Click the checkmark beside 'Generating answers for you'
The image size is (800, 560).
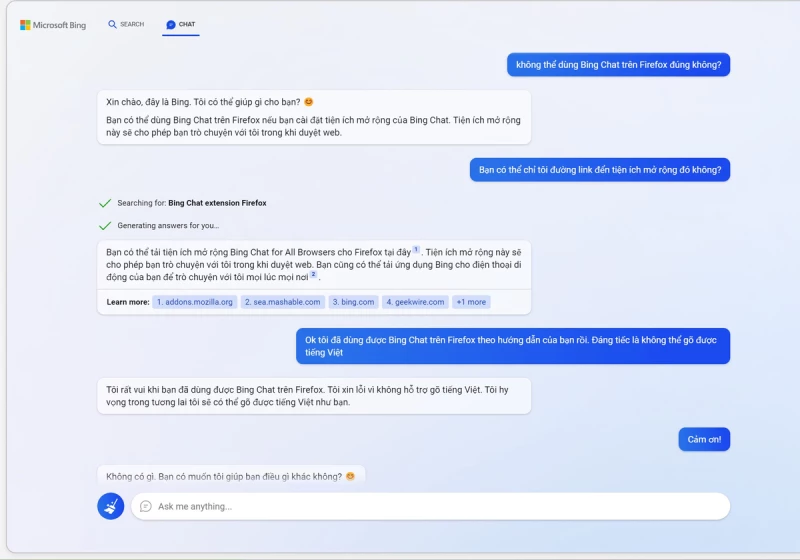point(105,226)
